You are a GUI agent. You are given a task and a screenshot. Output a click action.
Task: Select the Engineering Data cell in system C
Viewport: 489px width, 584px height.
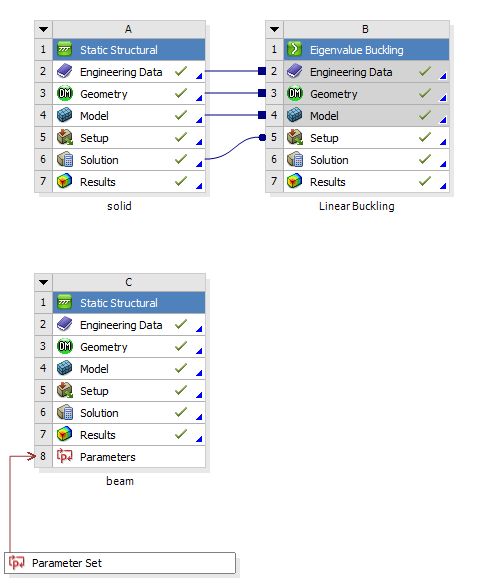(x=129, y=324)
